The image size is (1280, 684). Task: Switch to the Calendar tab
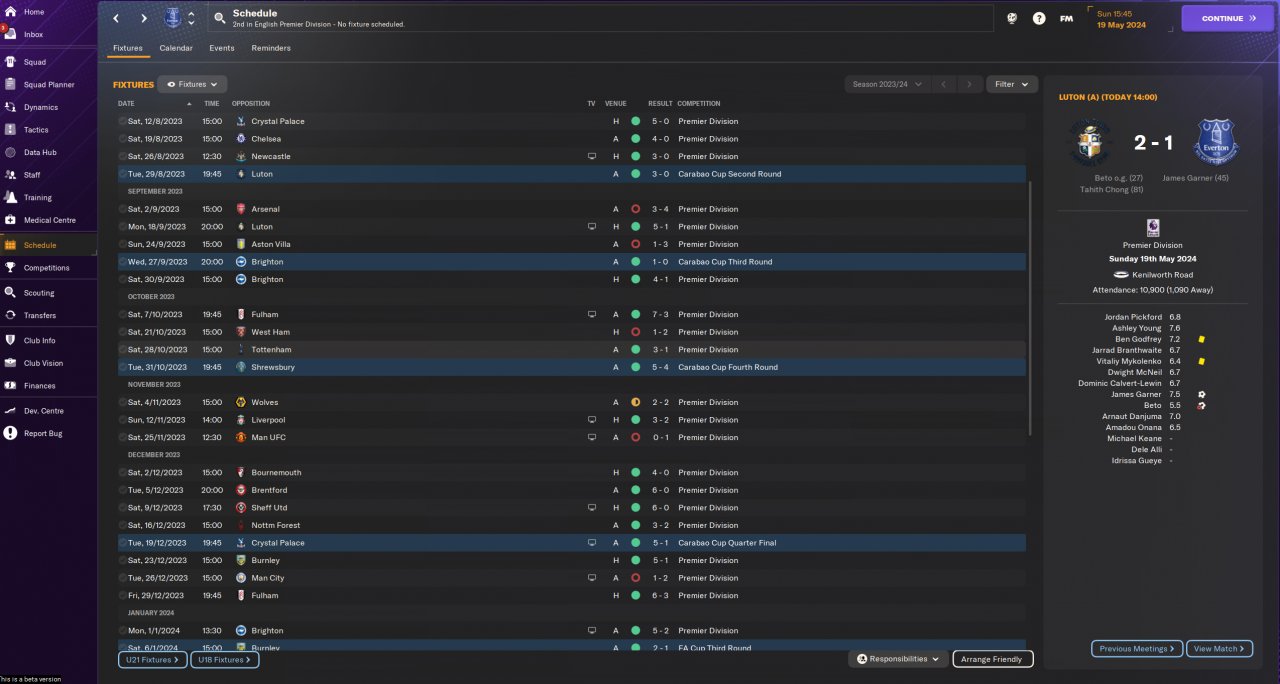(176, 48)
